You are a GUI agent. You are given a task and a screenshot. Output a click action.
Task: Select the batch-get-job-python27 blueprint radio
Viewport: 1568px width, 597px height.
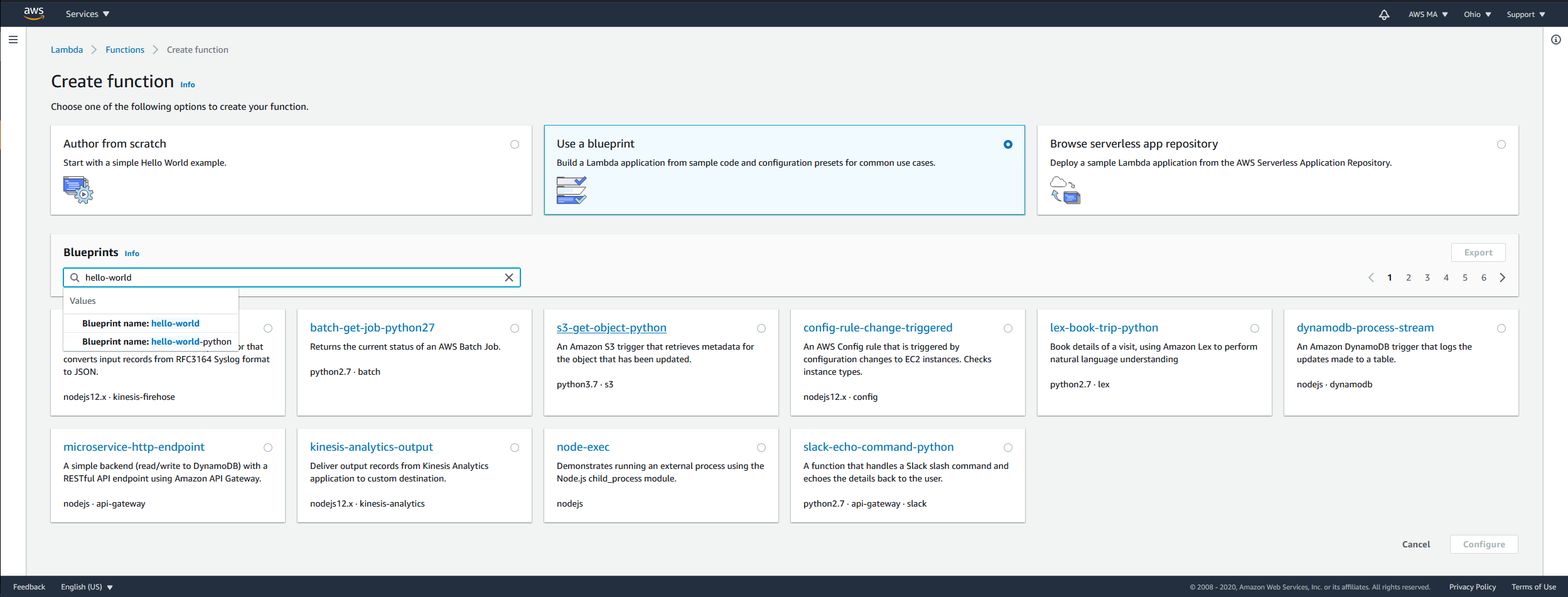pos(515,328)
